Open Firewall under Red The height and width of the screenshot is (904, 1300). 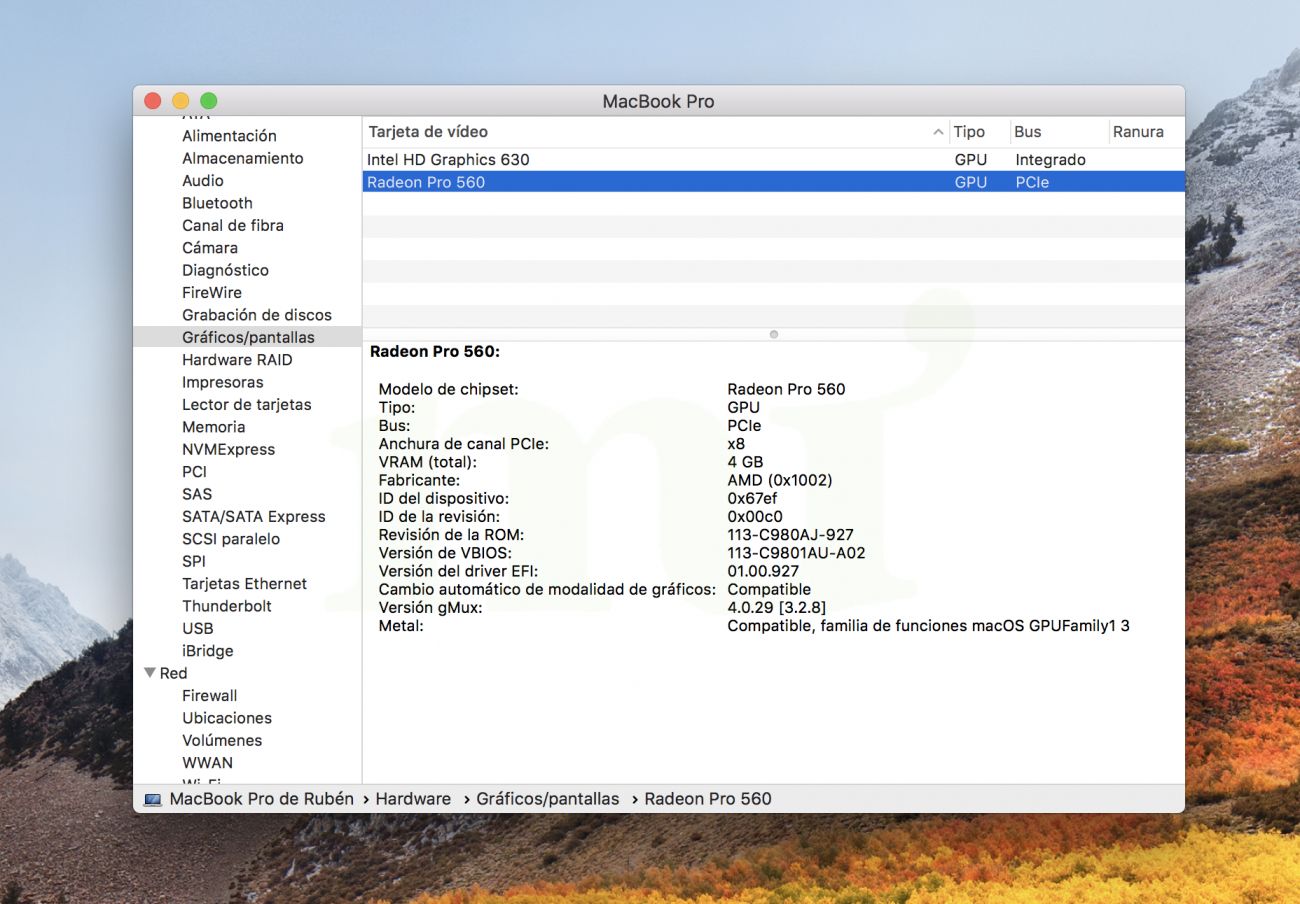tap(210, 696)
